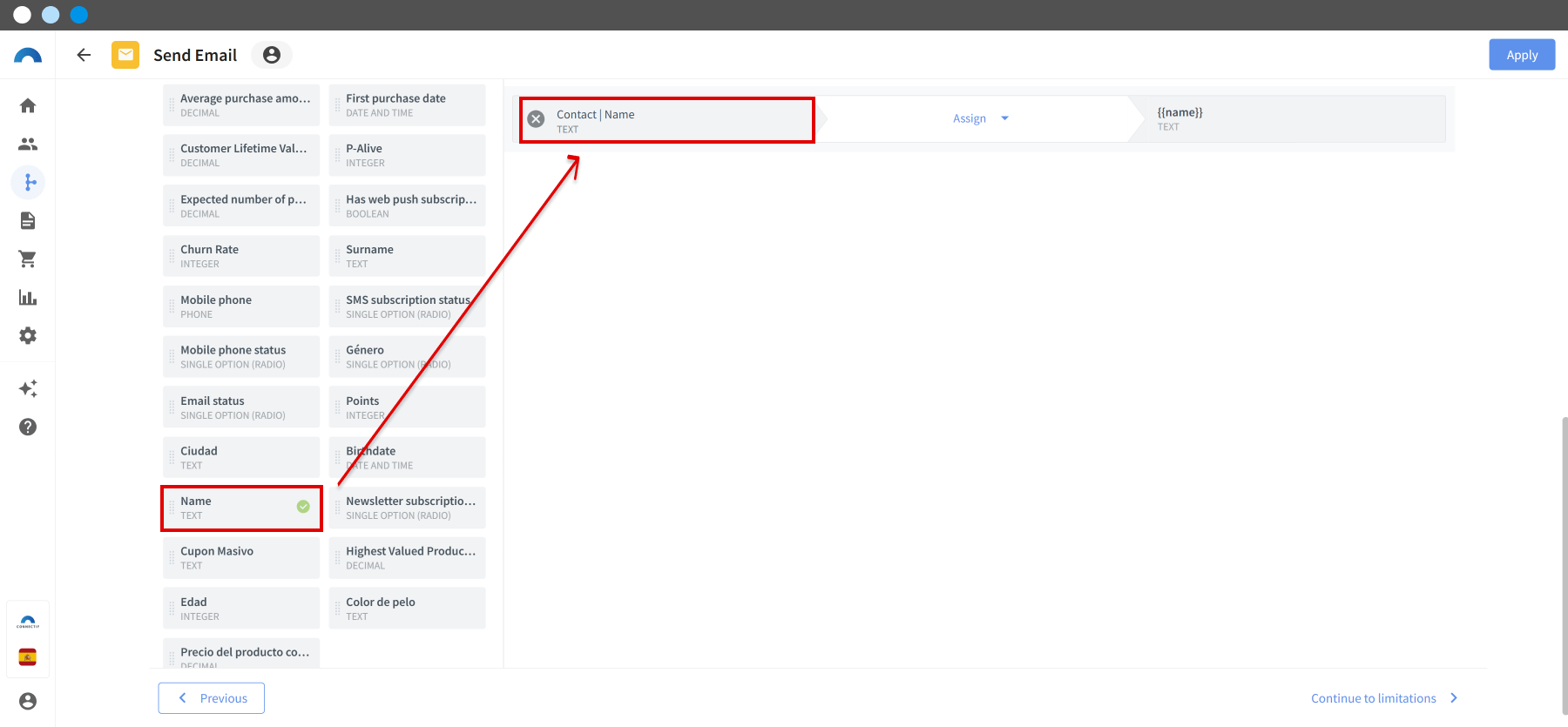Select the Surname text field
Image resolution: width=1568 pixels, height=727 pixels.
[x=407, y=256]
